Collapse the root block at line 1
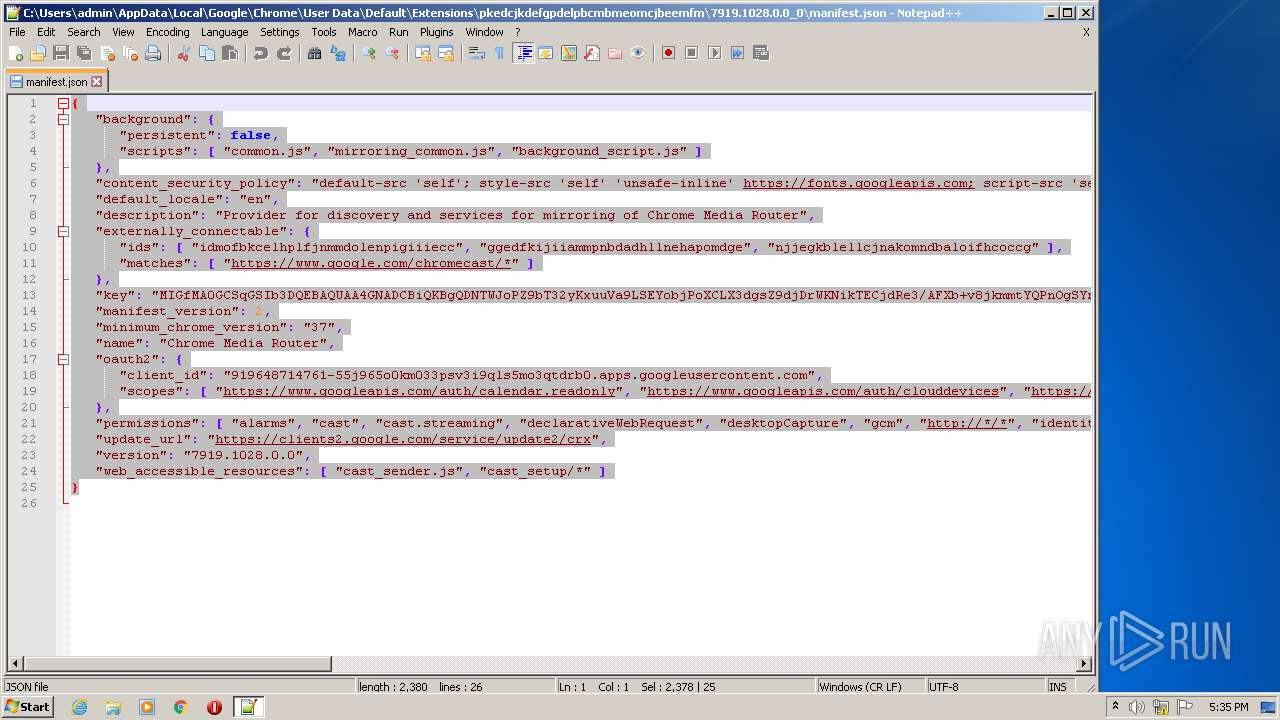The height and width of the screenshot is (720, 1280). [x=63, y=103]
